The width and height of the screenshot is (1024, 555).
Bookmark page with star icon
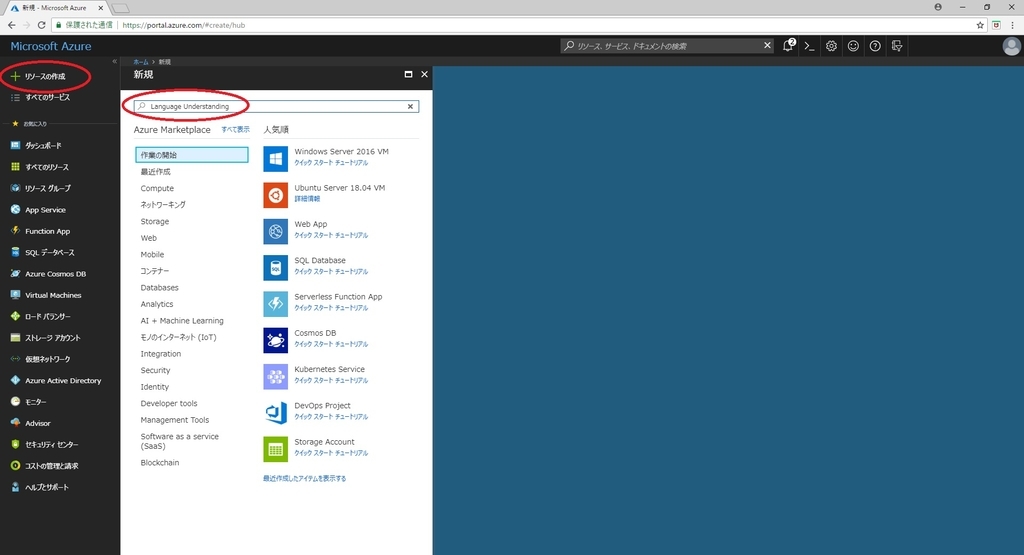(x=980, y=25)
